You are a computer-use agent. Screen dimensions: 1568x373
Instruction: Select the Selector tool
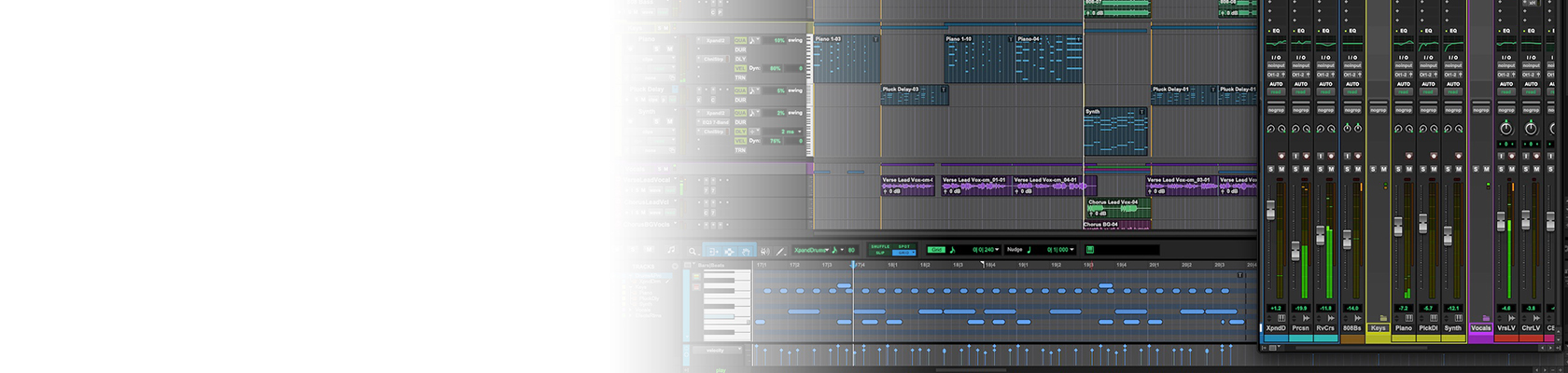point(729,252)
